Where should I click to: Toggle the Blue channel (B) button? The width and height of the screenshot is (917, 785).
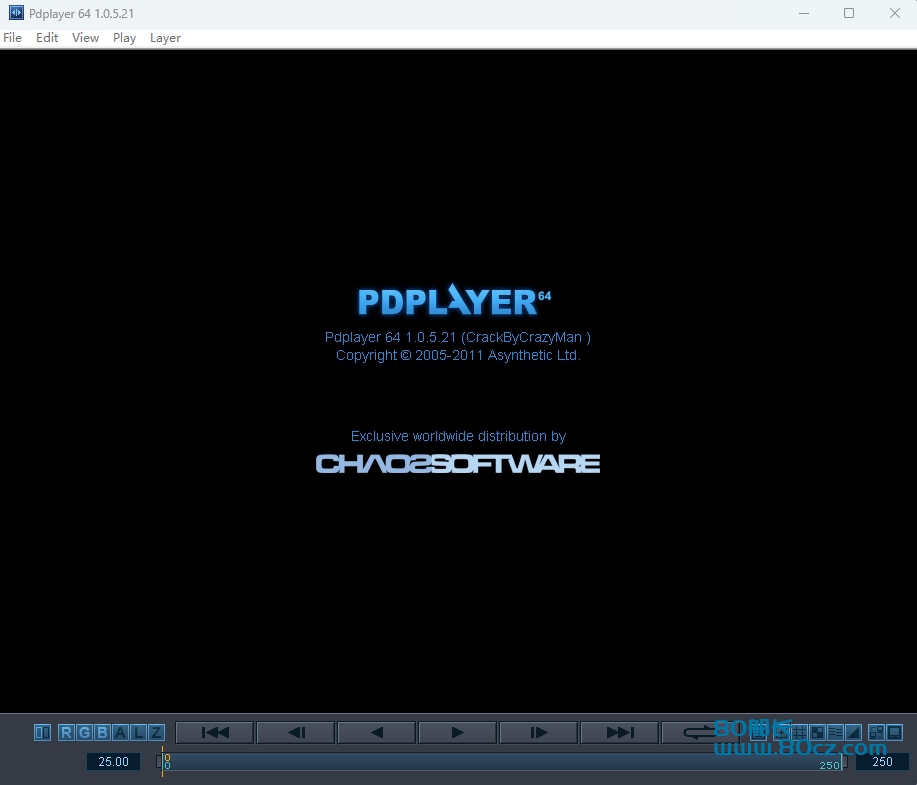(x=102, y=732)
